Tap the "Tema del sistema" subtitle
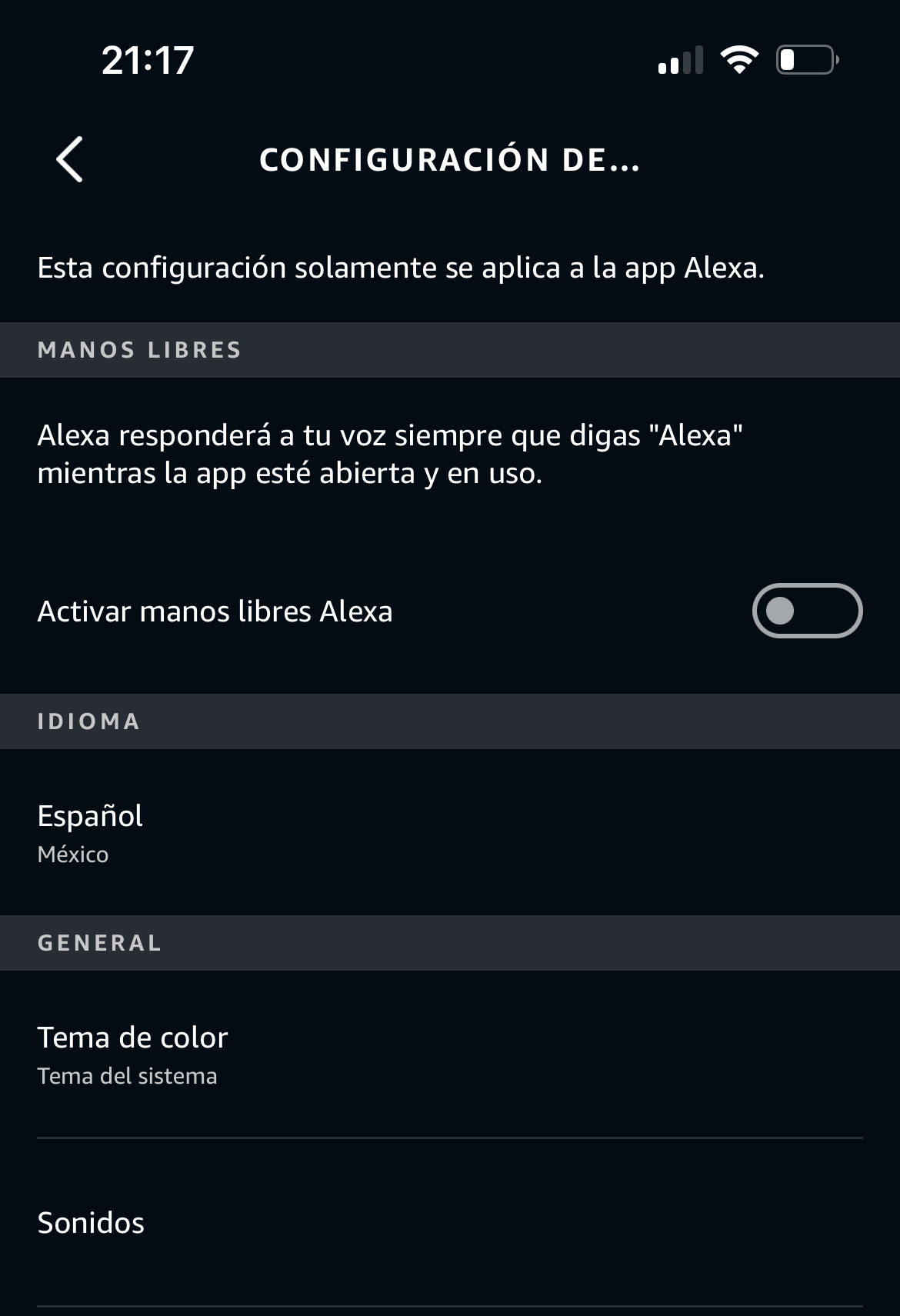900x1316 pixels. coord(127,1076)
